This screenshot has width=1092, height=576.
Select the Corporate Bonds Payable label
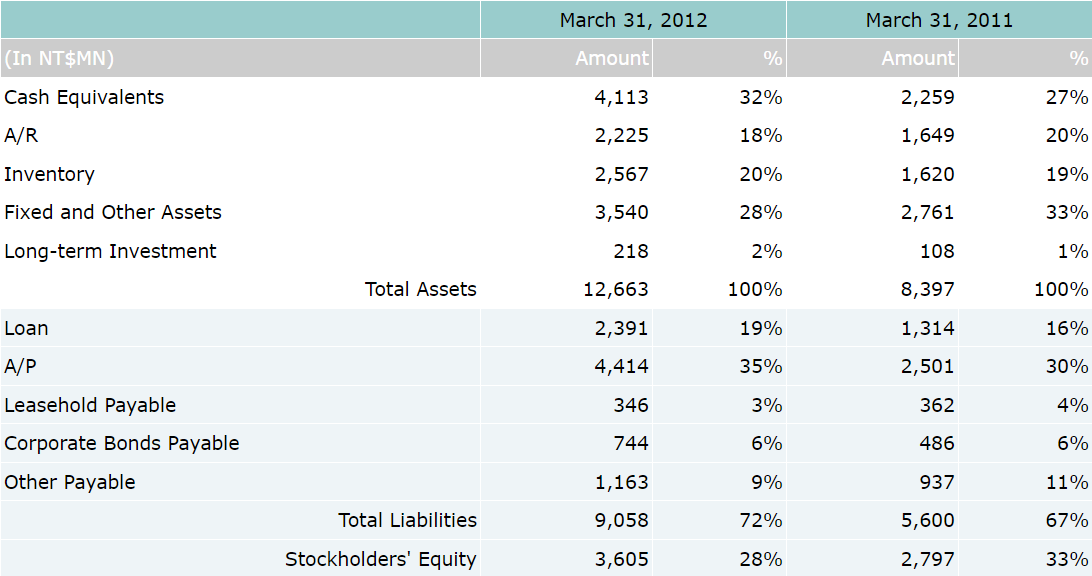(x=122, y=443)
